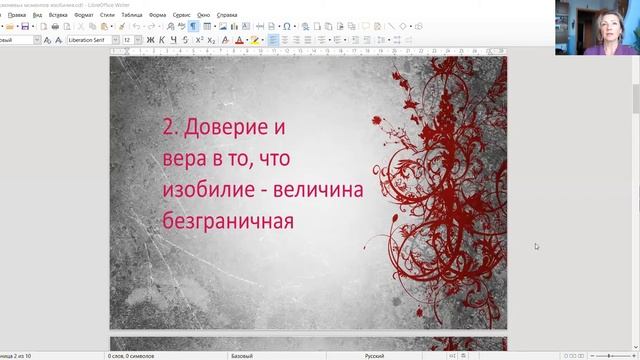
Task: Click the Undo arrow
Action: click(x=136, y=27)
